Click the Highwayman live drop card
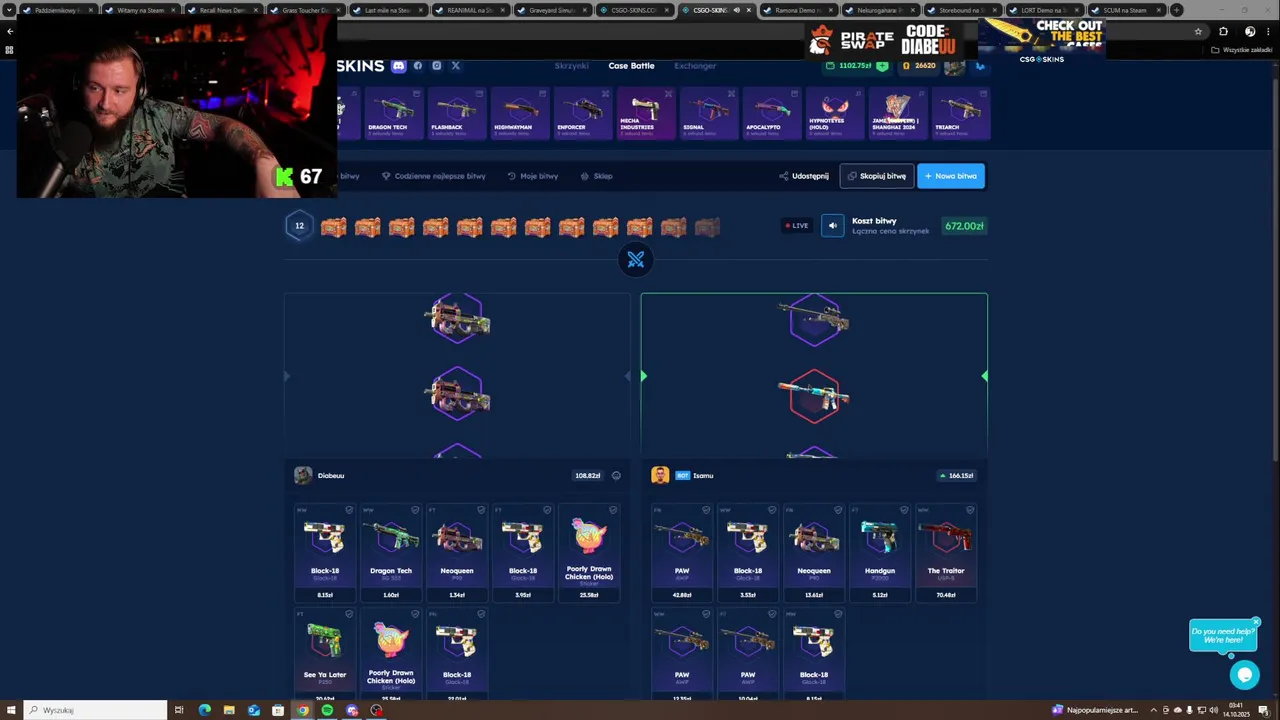The width and height of the screenshot is (1280, 720). pos(520,113)
